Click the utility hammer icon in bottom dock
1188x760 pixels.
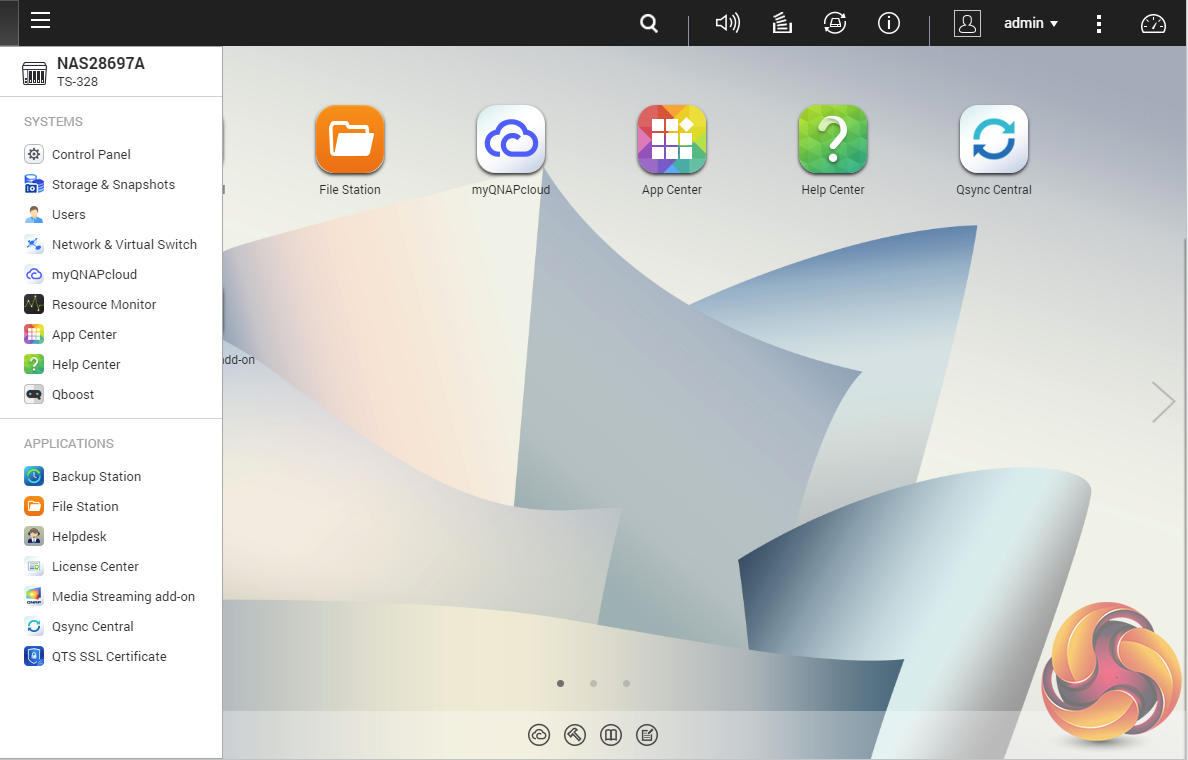575,735
